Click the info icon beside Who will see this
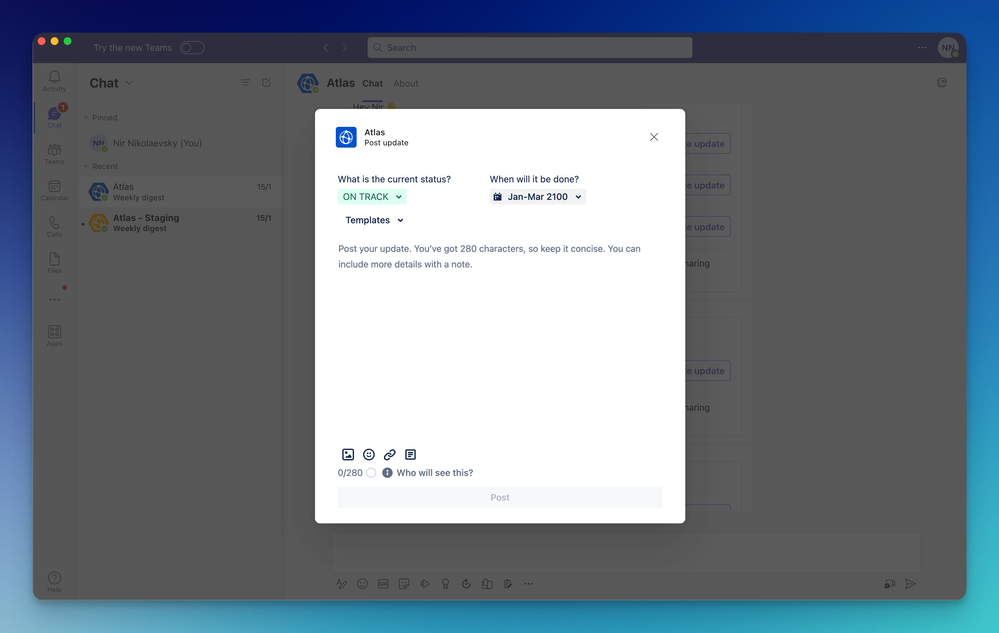 point(387,473)
